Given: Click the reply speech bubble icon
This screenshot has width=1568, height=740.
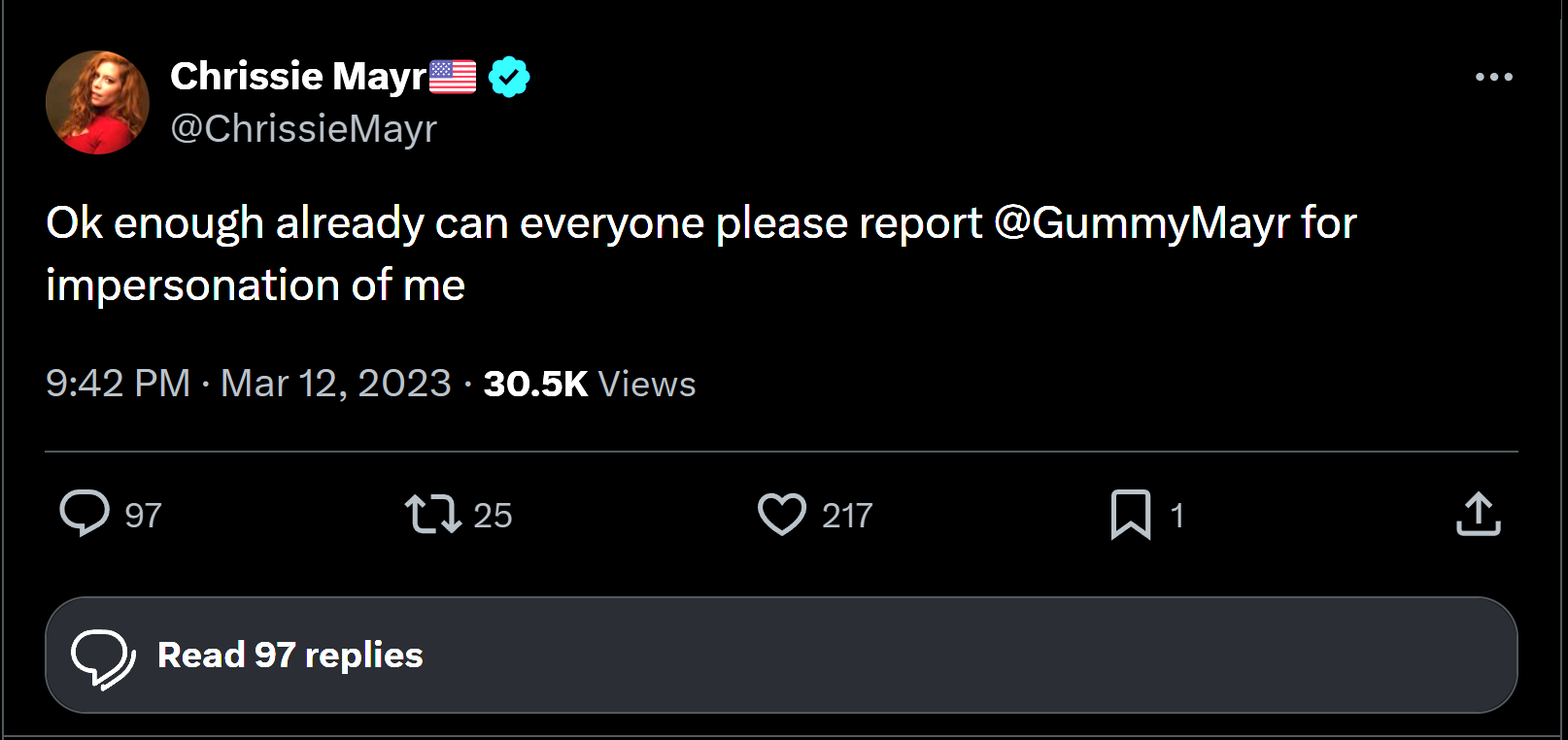Looking at the screenshot, I should [x=85, y=514].
